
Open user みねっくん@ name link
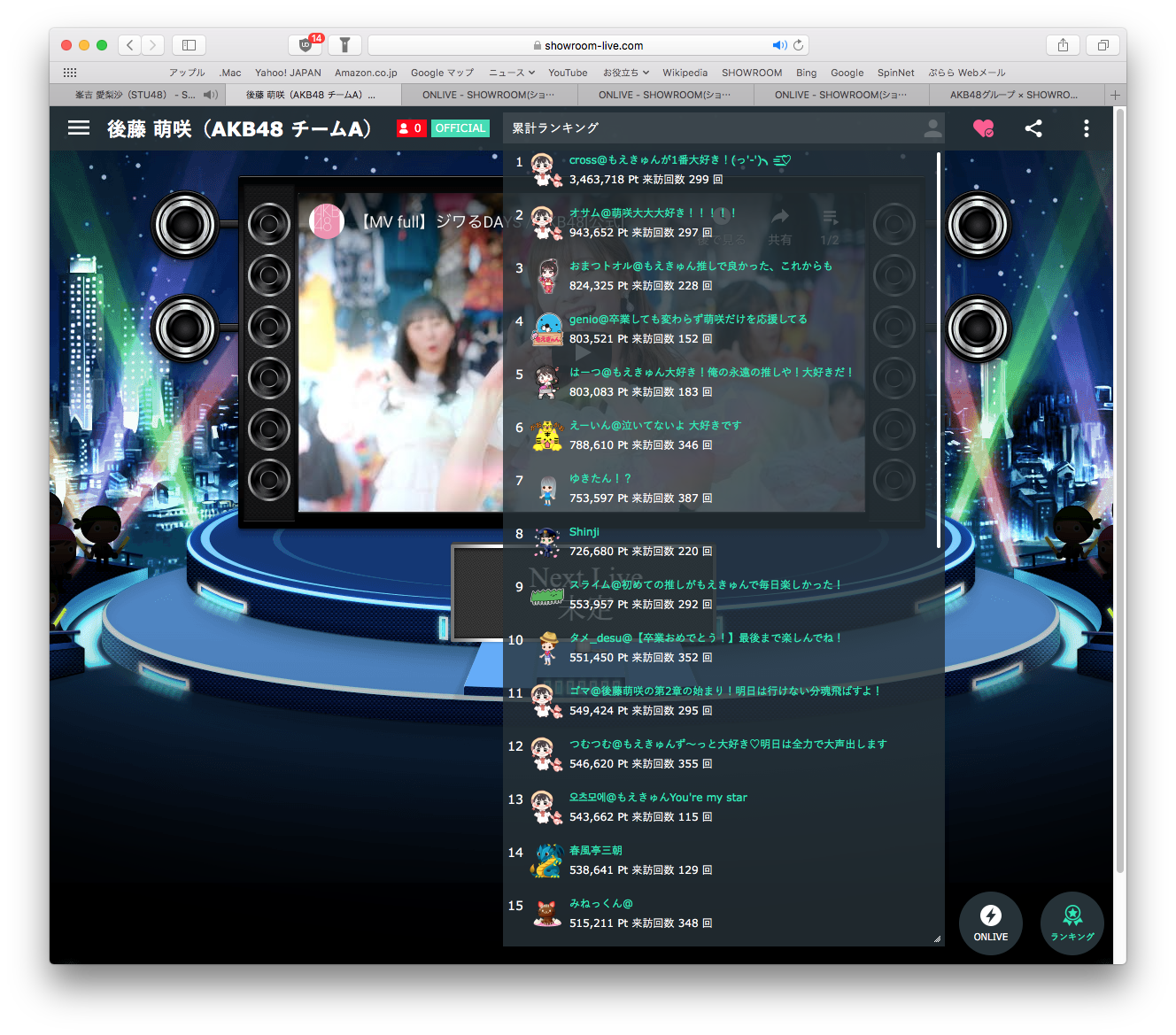(x=601, y=904)
